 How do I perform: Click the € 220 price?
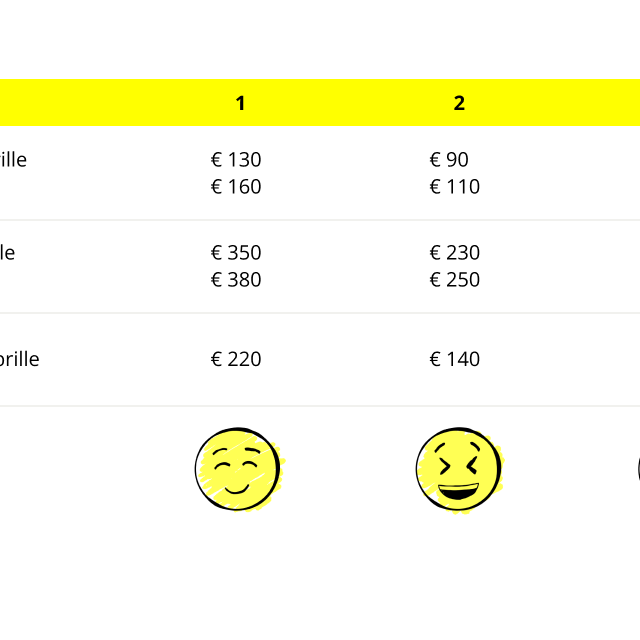click(x=236, y=359)
